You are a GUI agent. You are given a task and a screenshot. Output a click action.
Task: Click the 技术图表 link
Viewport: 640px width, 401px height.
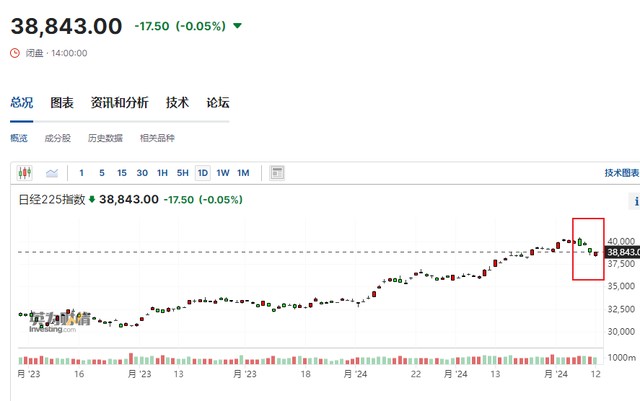622,173
